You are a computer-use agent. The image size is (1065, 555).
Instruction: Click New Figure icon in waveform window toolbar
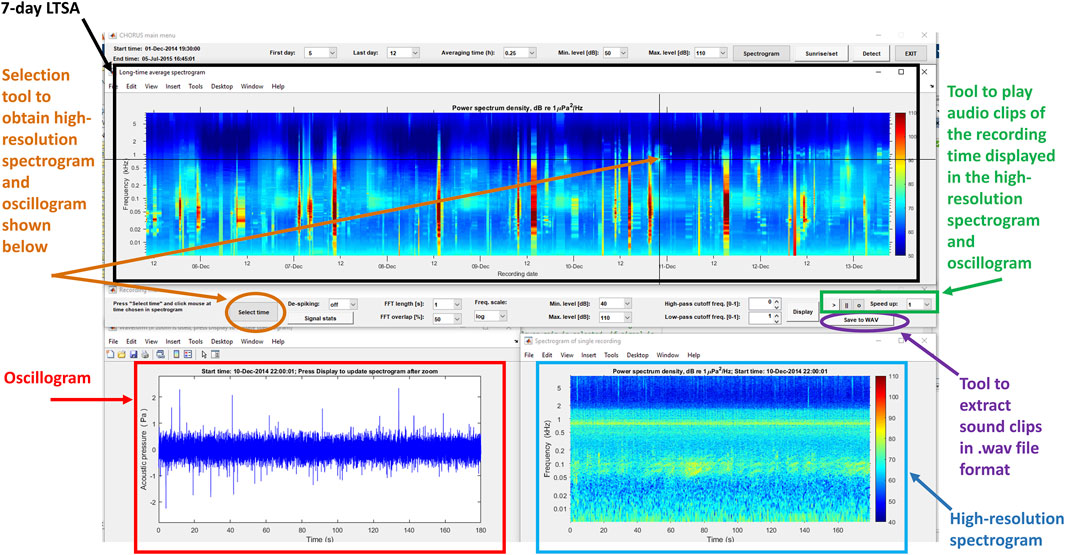111,354
